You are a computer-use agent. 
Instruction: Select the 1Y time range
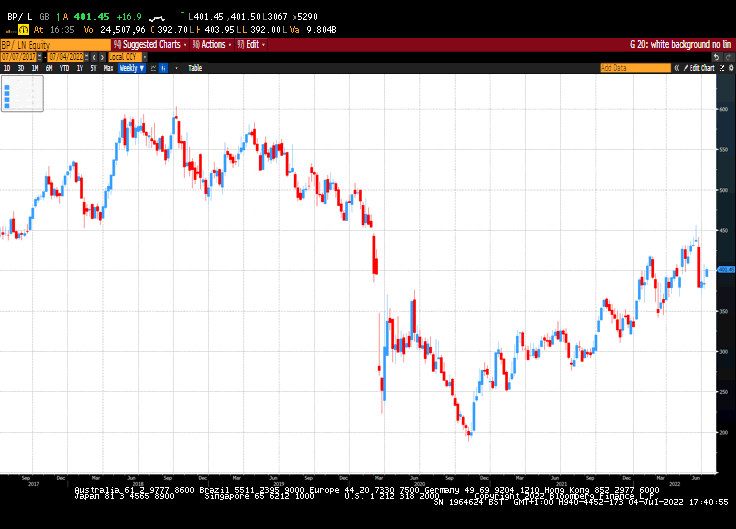tap(80, 68)
